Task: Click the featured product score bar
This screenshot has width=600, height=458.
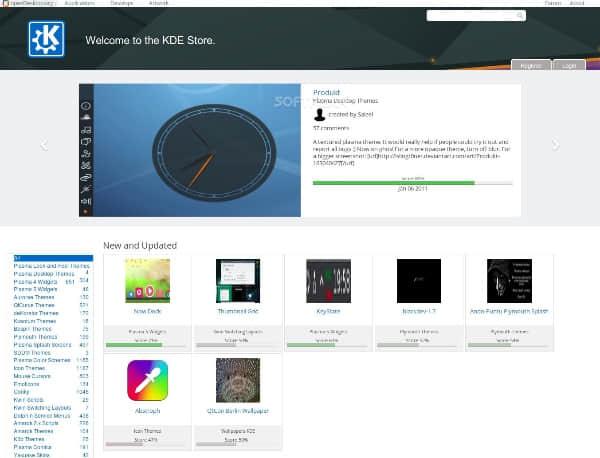Action: [x=414, y=183]
